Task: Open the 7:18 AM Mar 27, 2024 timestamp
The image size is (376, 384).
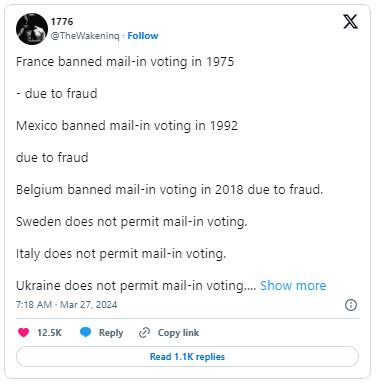Action: (x=66, y=305)
